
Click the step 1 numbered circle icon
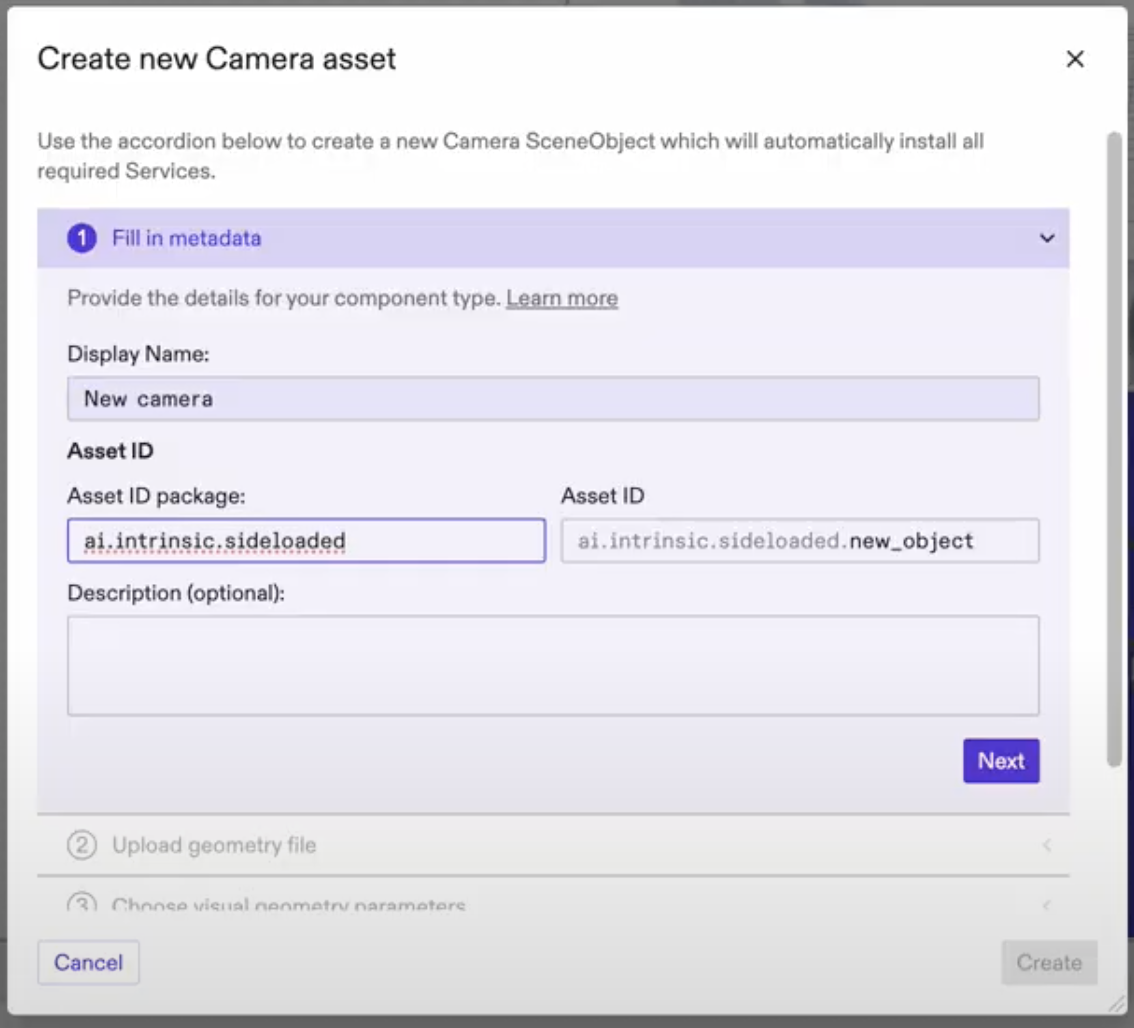(84, 238)
